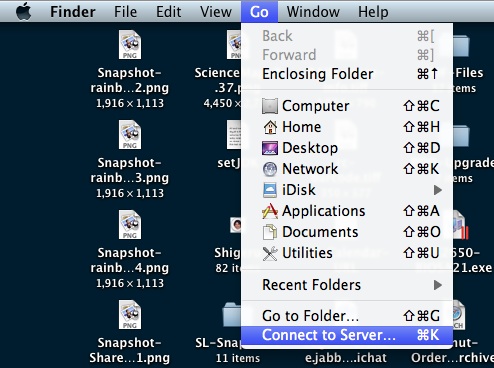Viewport: 494px width, 368px height.
Task: Select Network in the Go menu
Action: pos(347,169)
